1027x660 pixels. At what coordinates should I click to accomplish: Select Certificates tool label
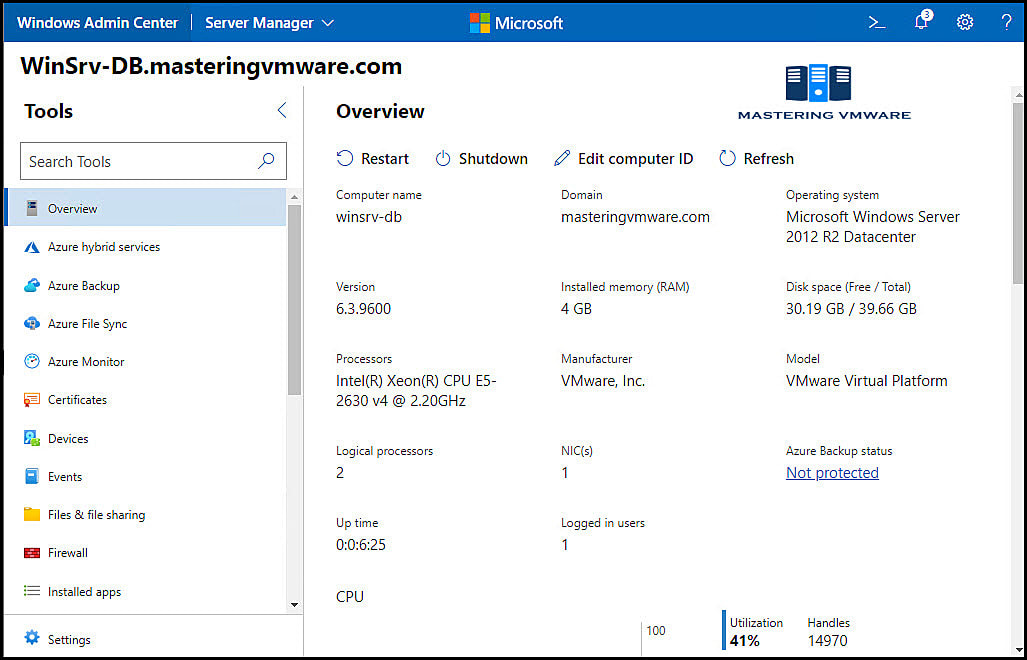[77, 399]
